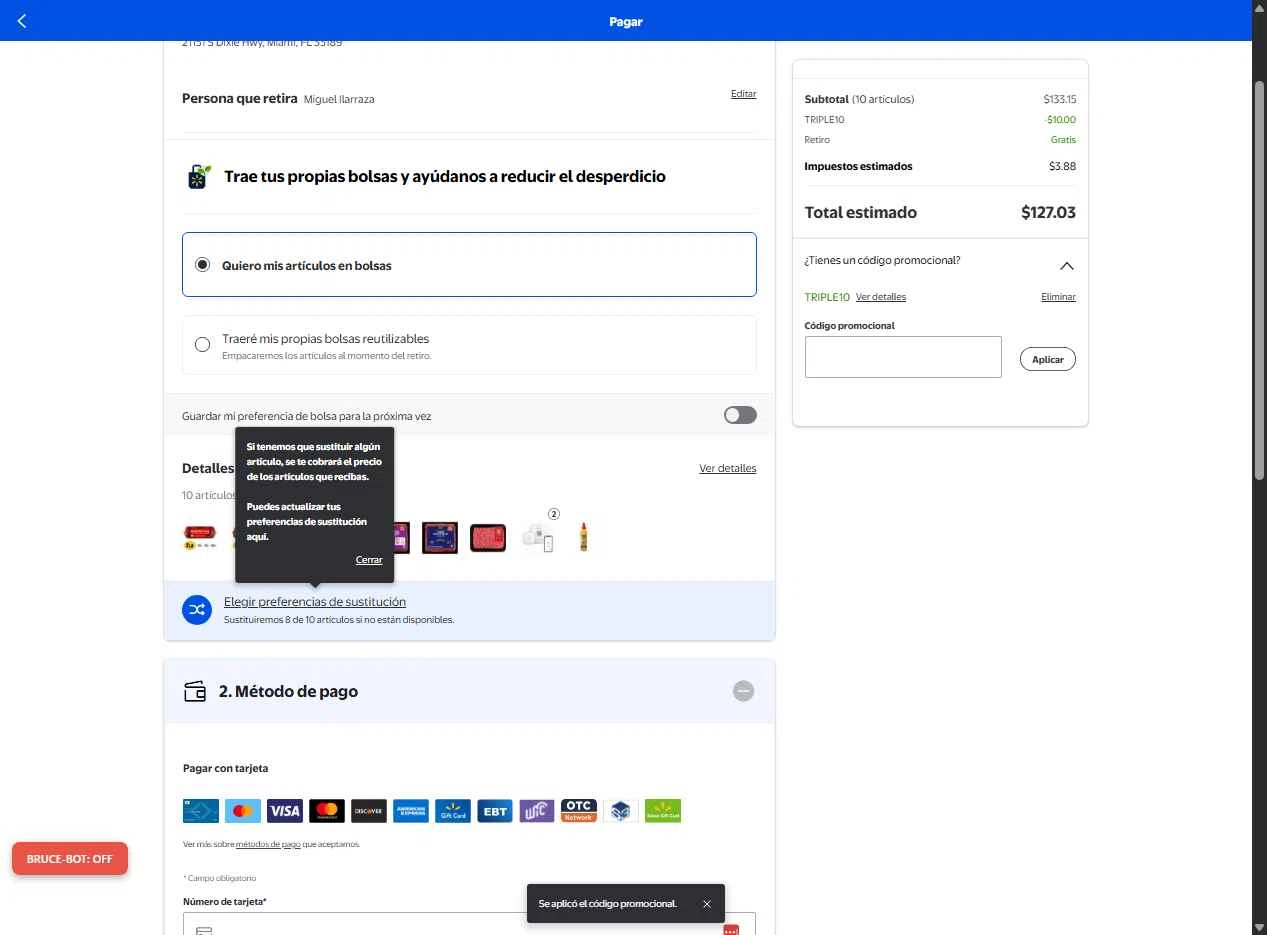
Task: Focus the Código promocional input field
Action: click(903, 357)
